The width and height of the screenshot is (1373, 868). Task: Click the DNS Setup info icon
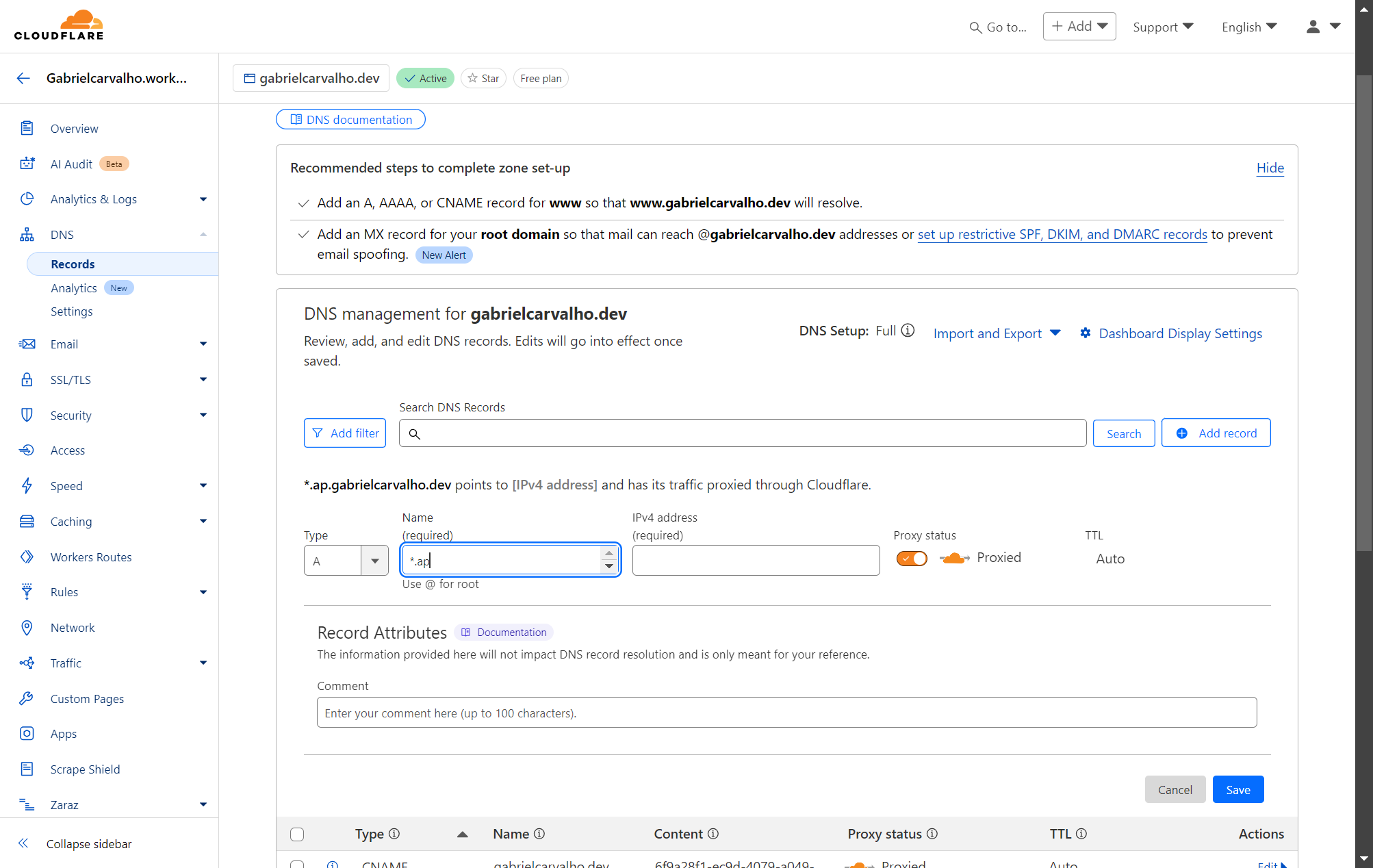908,331
